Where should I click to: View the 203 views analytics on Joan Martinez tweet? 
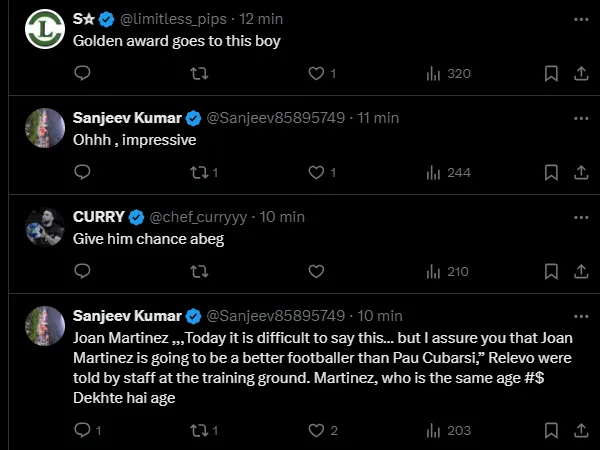(x=448, y=430)
